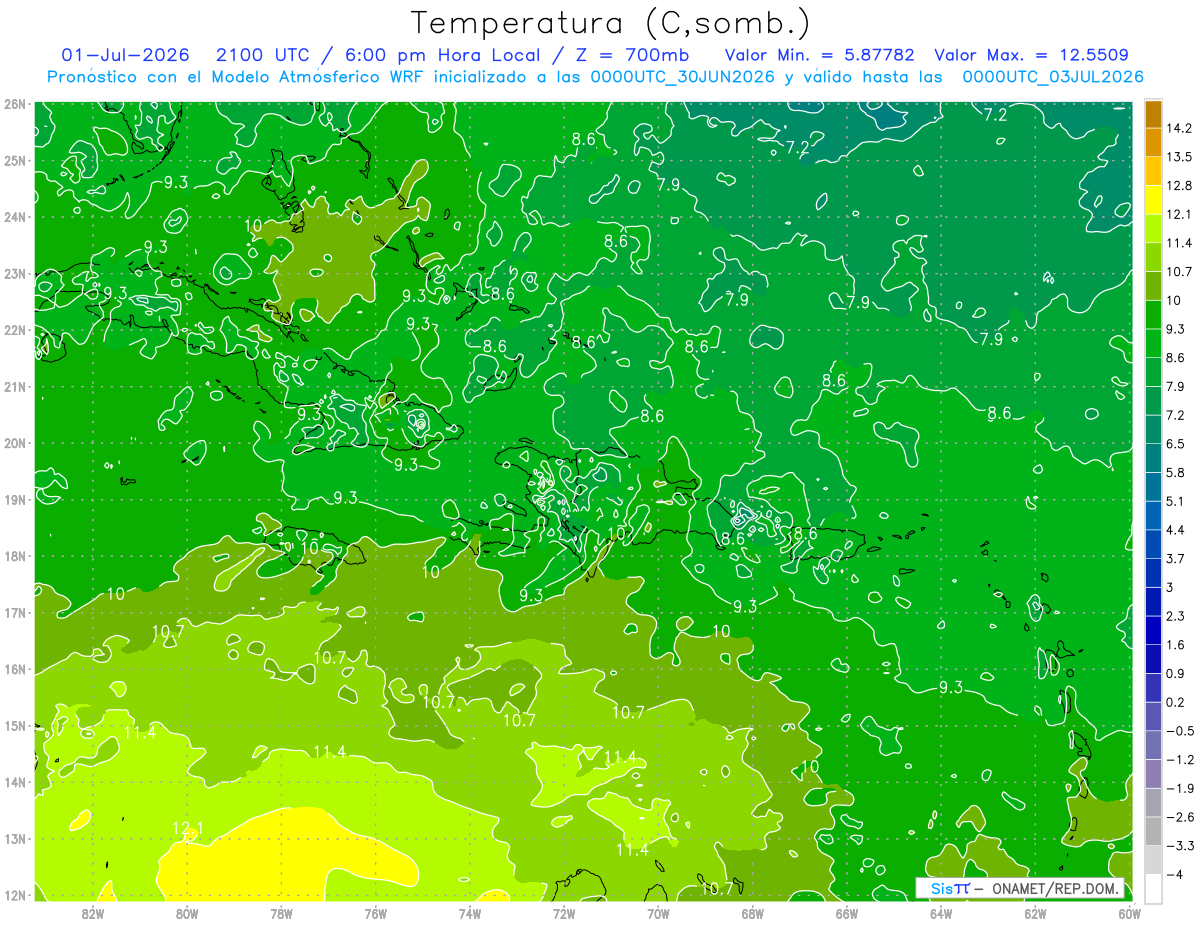Click the colorbar label "4.4"
The width and height of the screenshot is (1200, 927).
1176,529
